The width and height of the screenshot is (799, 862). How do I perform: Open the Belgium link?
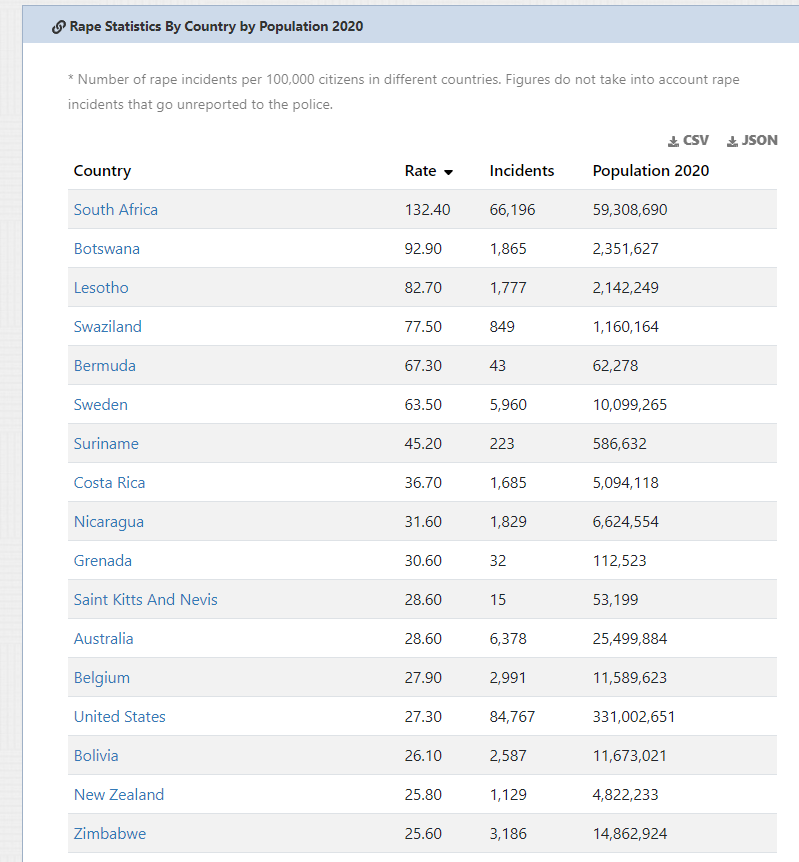click(102, 678)
